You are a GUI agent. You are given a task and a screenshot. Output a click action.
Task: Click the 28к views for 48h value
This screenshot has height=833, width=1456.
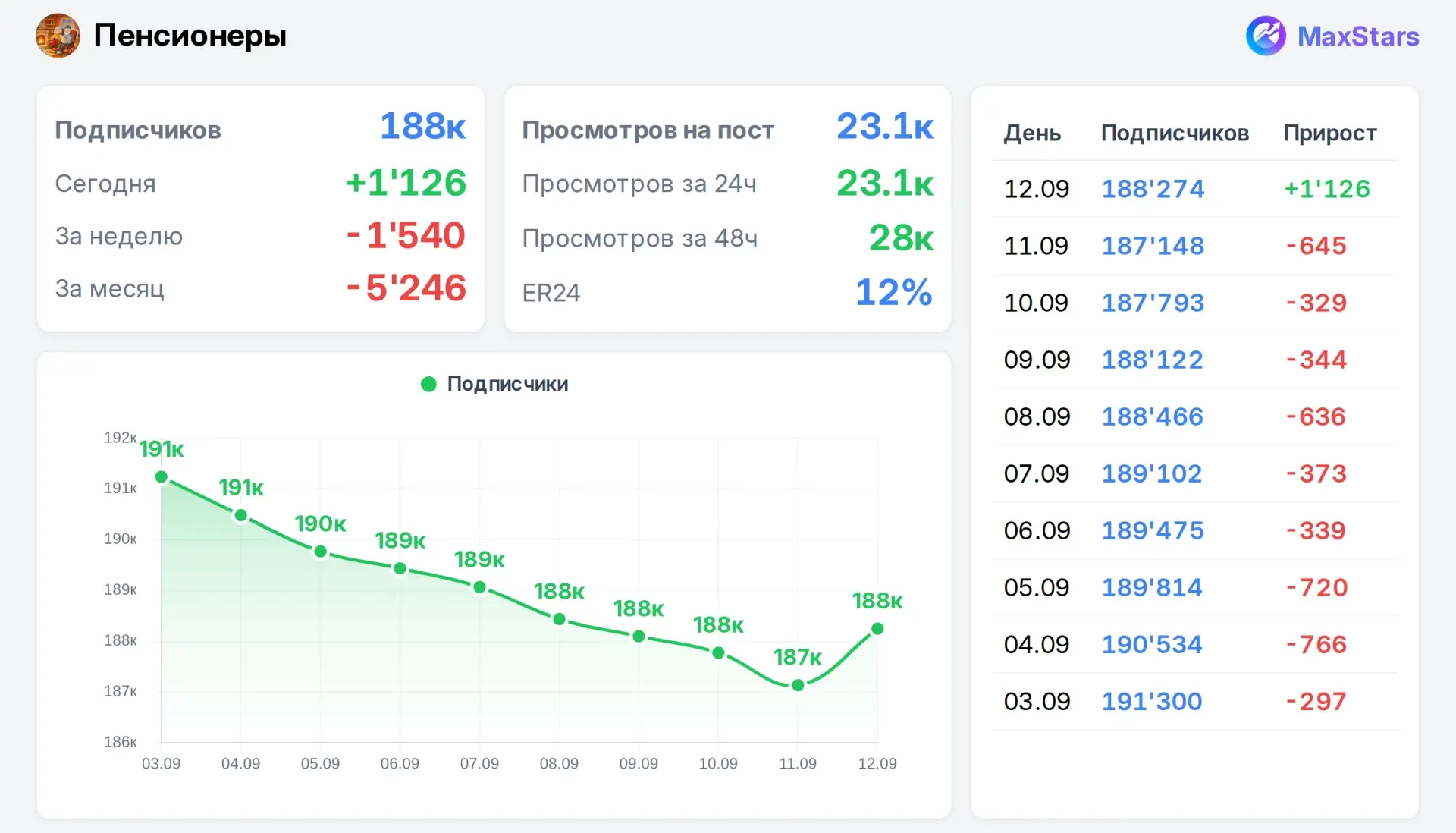(x=901, y=238)
